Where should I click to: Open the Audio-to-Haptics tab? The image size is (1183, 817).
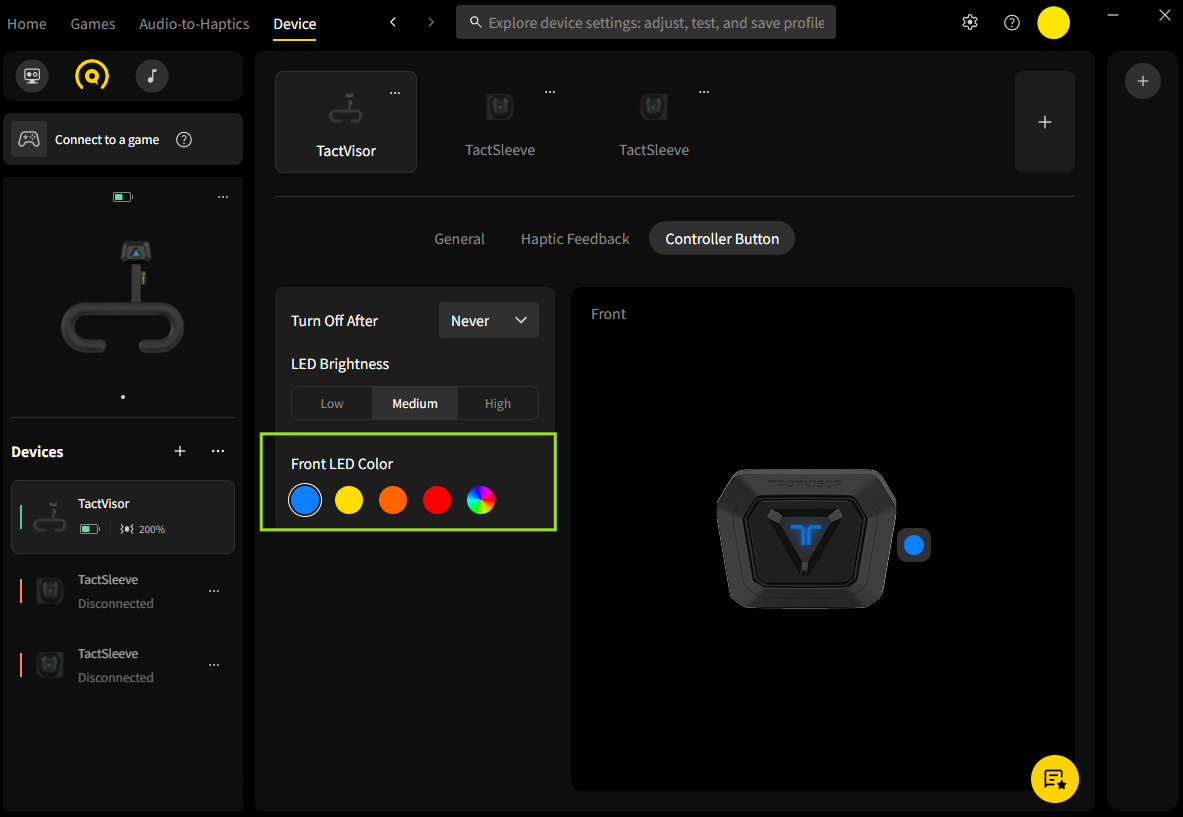194,23
